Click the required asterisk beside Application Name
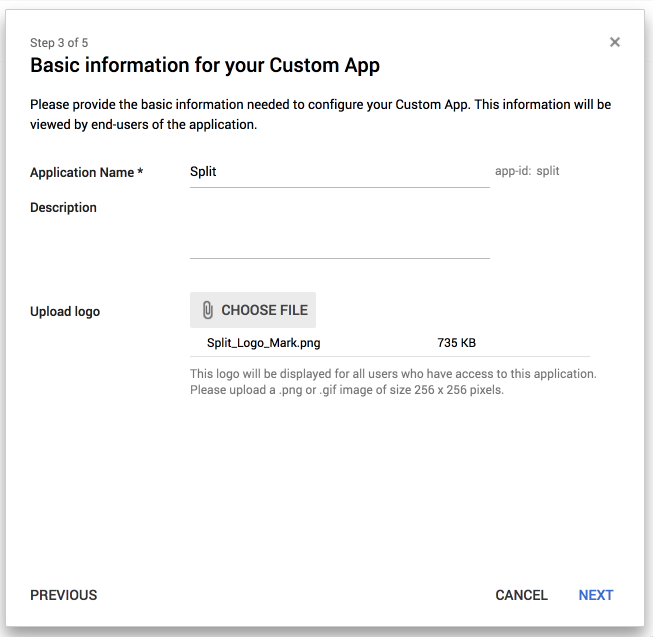Screen dimensions: 653x637 click(x=140, y=172)
